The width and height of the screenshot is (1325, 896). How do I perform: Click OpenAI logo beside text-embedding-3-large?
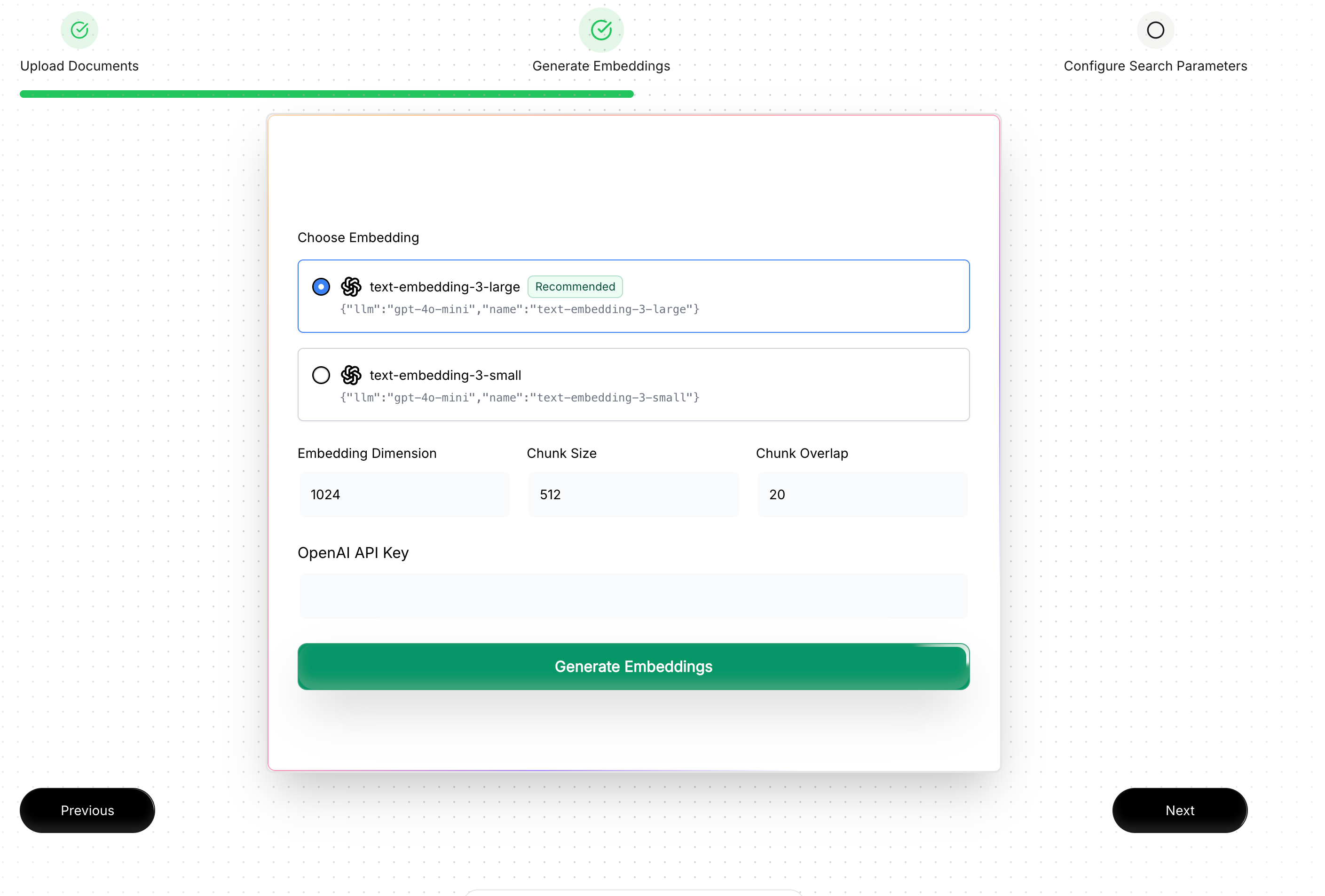[351, 287]
